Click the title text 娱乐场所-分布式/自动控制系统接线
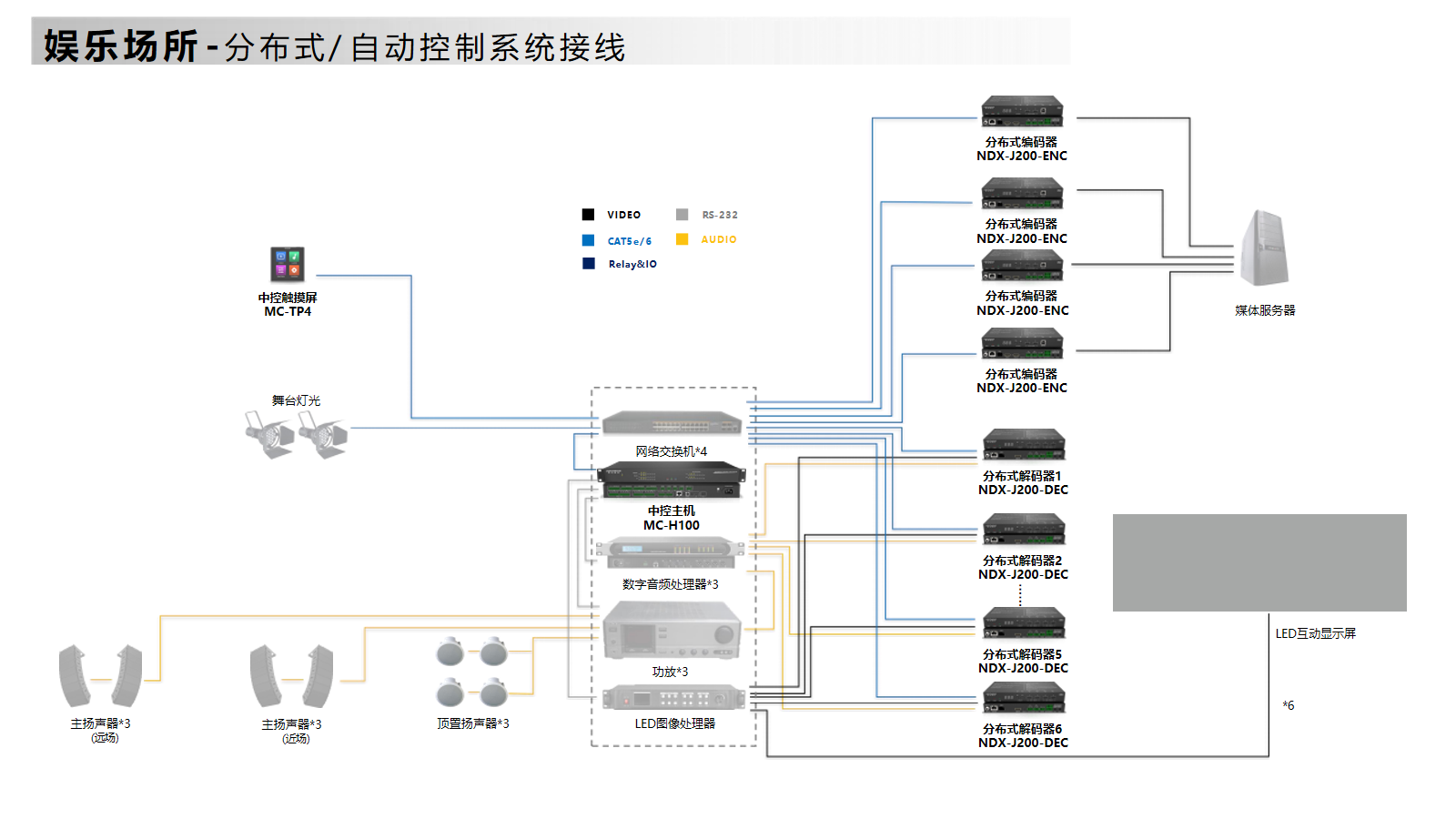 click(335, 46)
